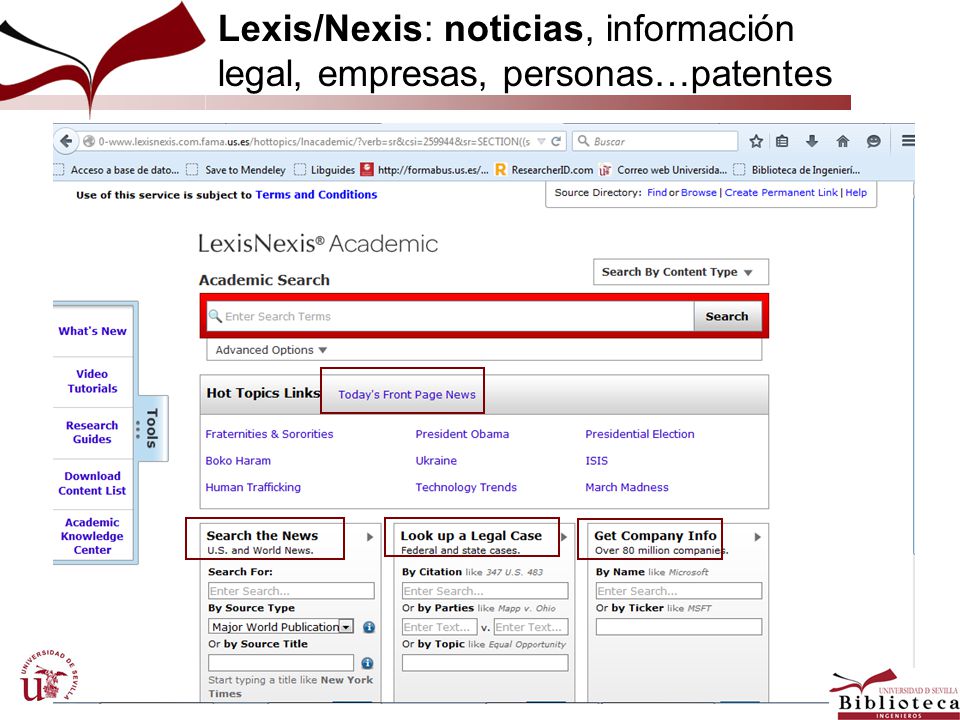Click Create Permanent Link
Viewport: 960px width, 720px height.
(781, 192)
